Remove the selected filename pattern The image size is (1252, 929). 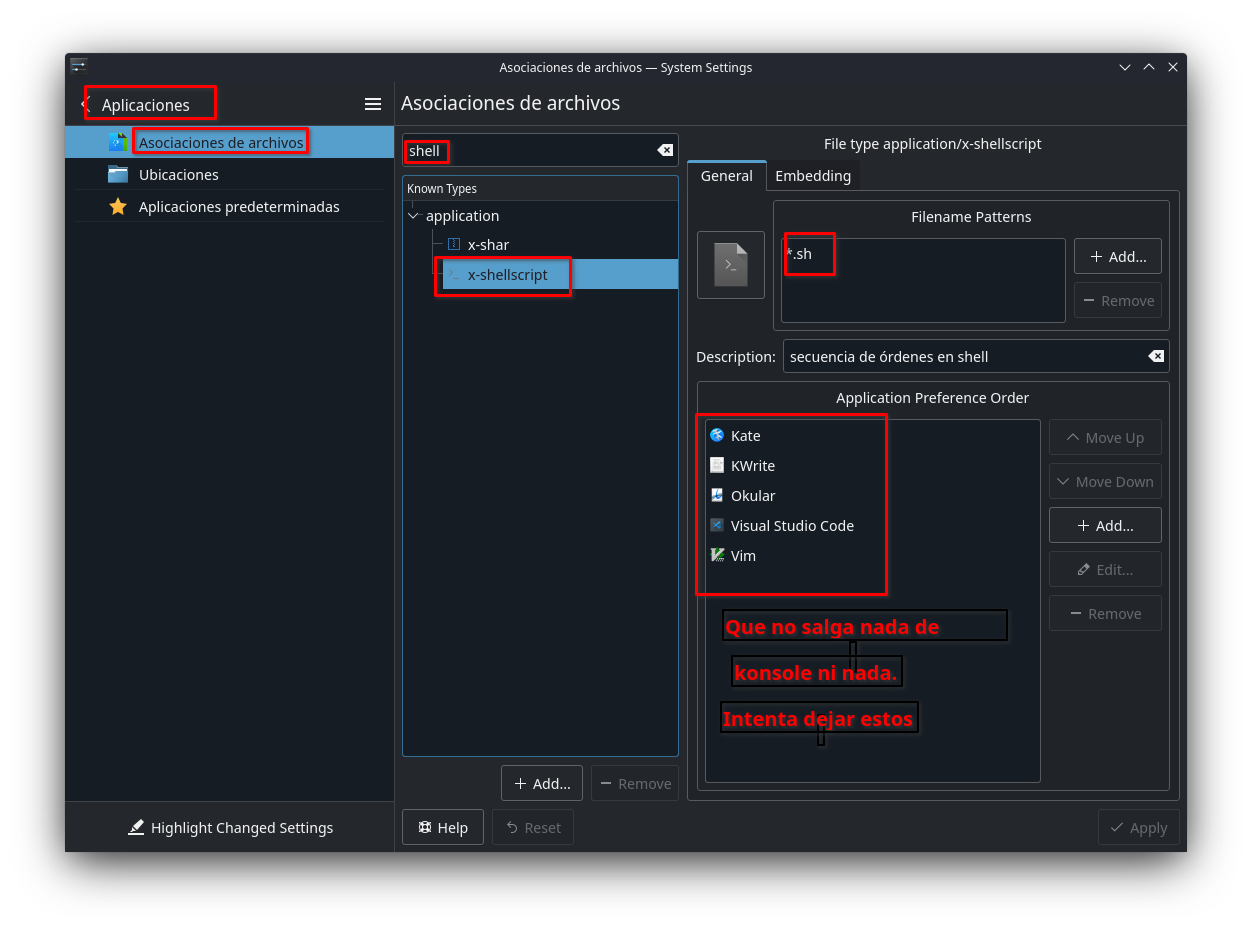[1118, 300]
